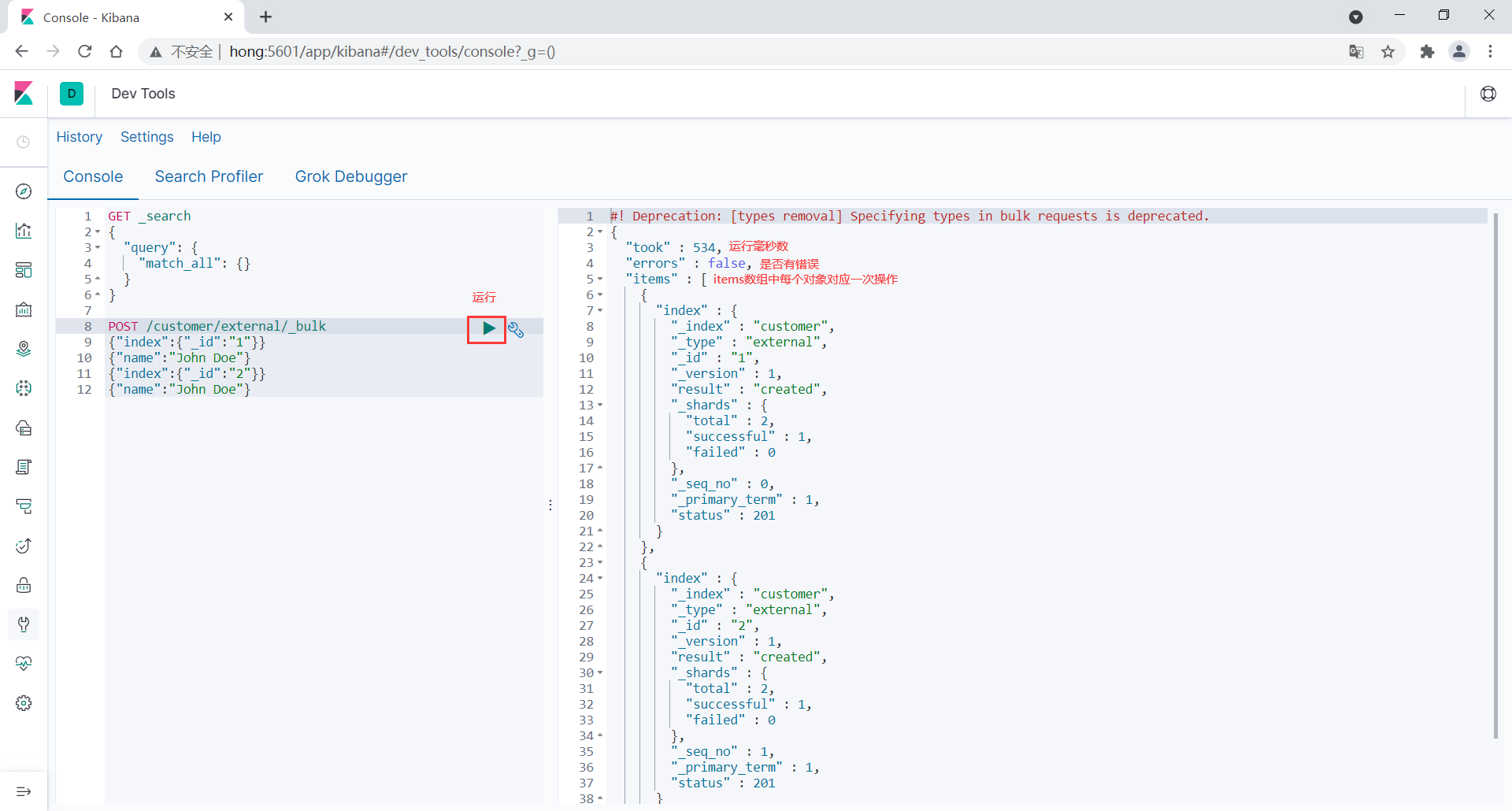Collapse fold arrow on output line 7
The height and width of the screenshot is (811, 1512).
600,310
